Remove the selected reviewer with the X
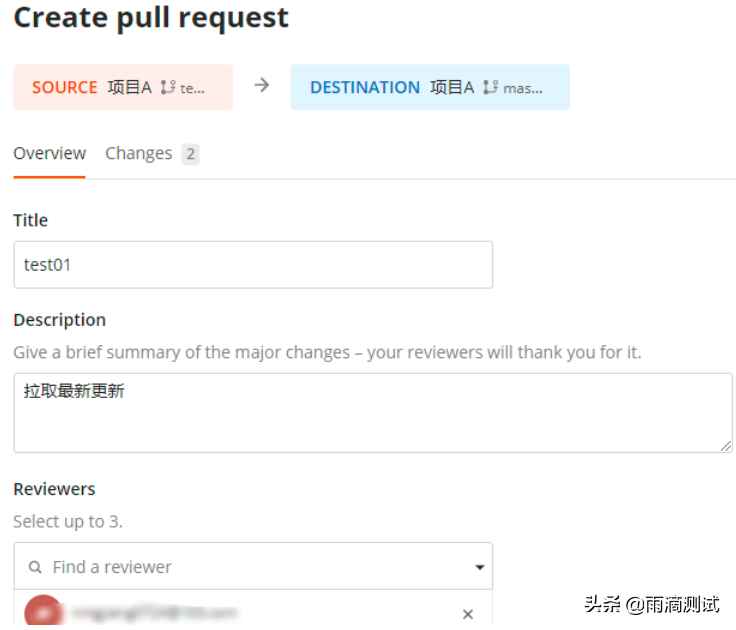This screenshot has height=630, width=736. pos(468,614)
